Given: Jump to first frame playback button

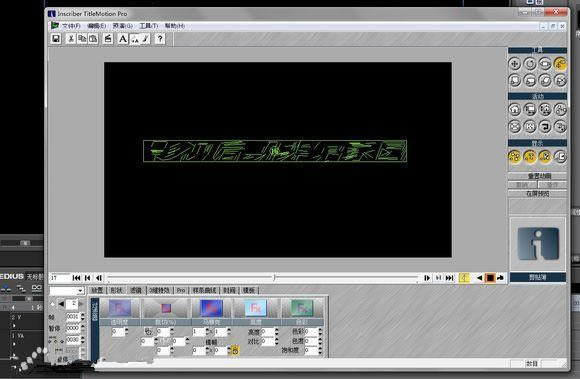Looking at the screenshot, I should pyautogui.click(x=77, y=278).
